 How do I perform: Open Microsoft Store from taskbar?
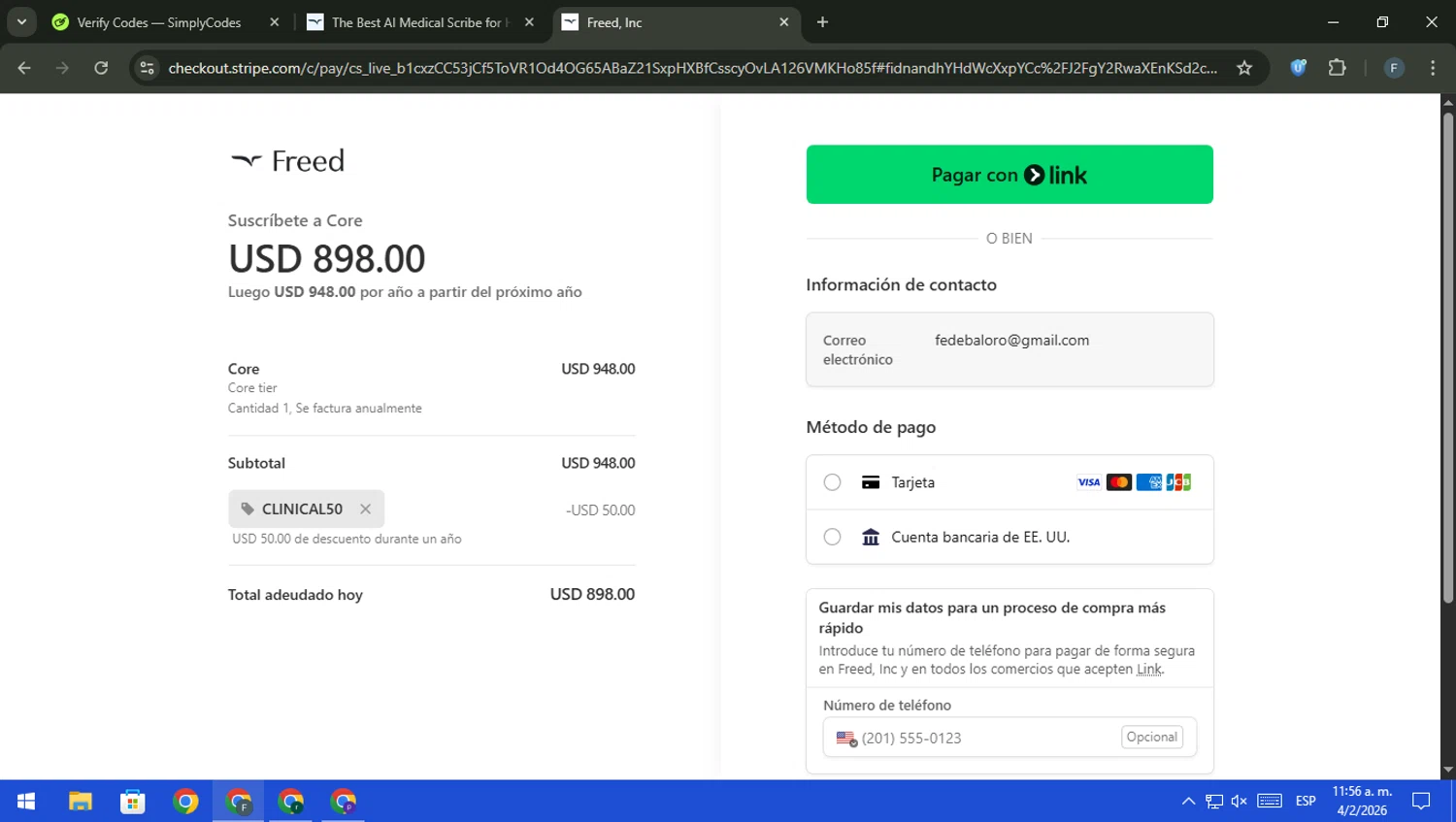click(x=133, y=802)
